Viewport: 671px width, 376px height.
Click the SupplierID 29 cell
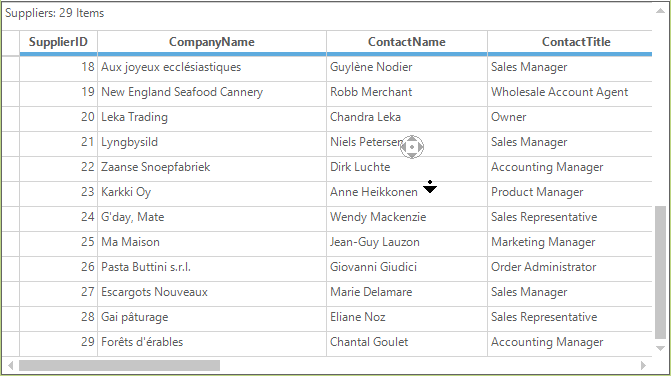click(x=58, y=342)
